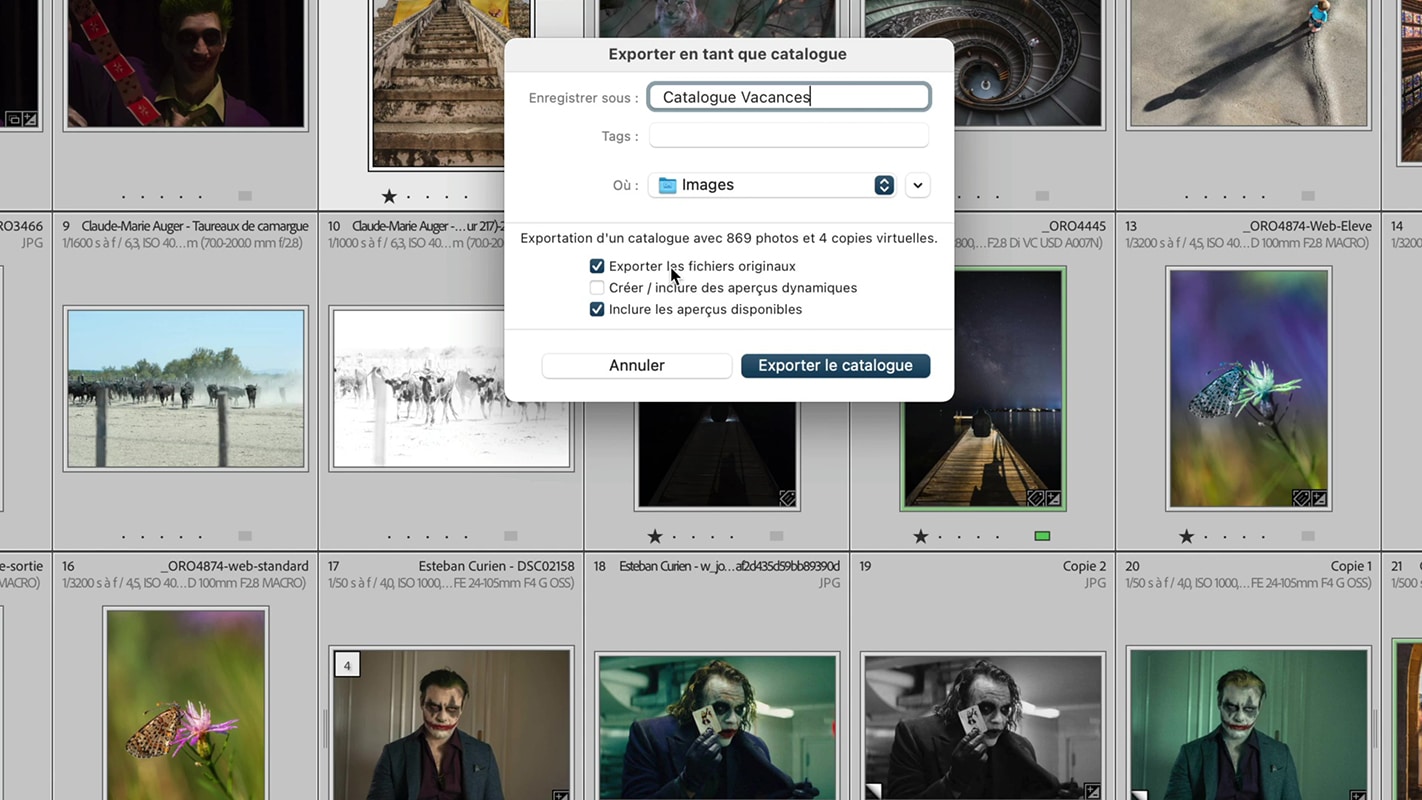The width and height of the screenshot is (1422, 800).
Task: Click develop adjustments badge on Copie 2 photo
Action: coord(1092,793)
